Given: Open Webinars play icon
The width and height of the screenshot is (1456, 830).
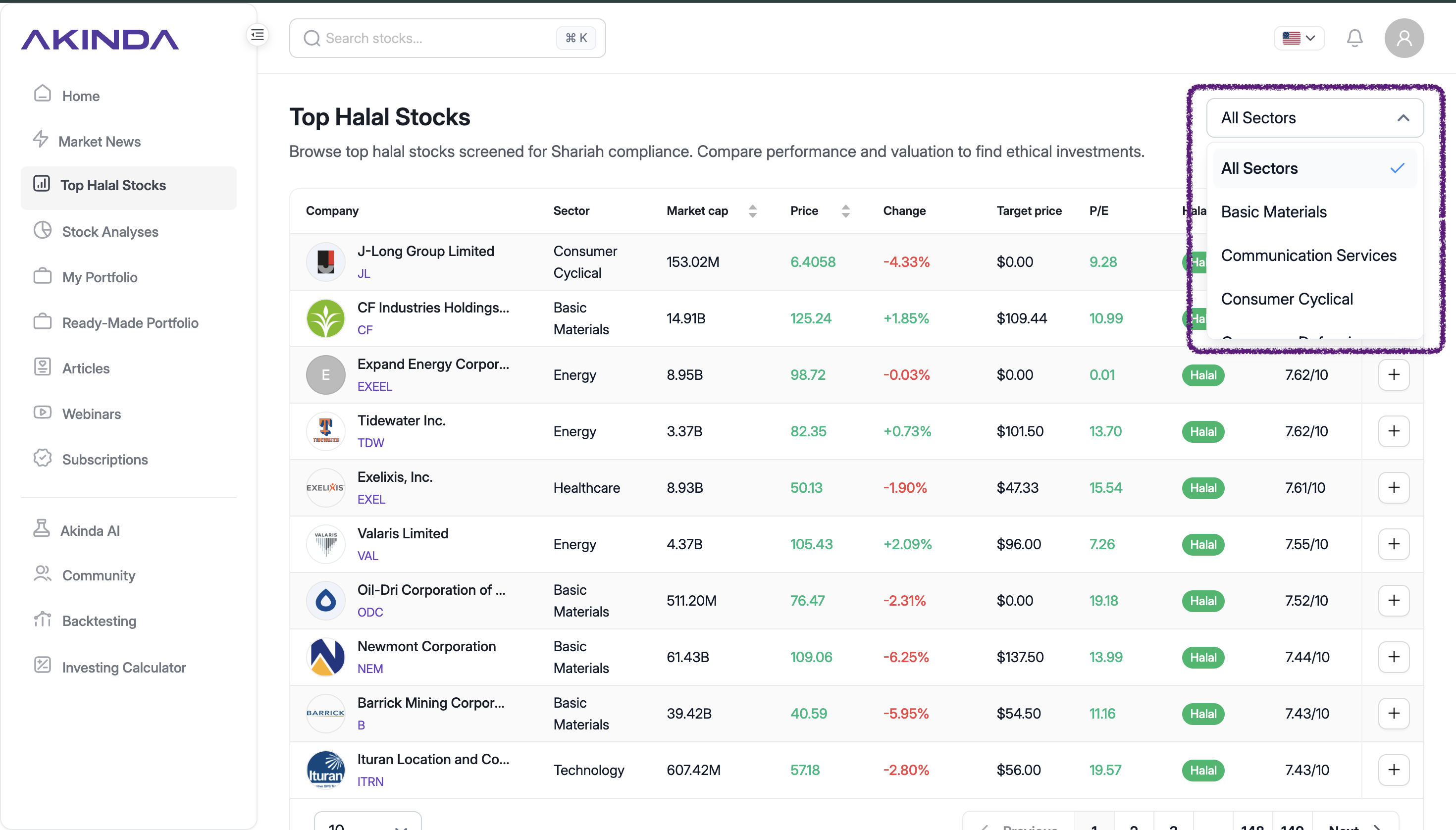Looking at the screenshot, I should 42,413.
